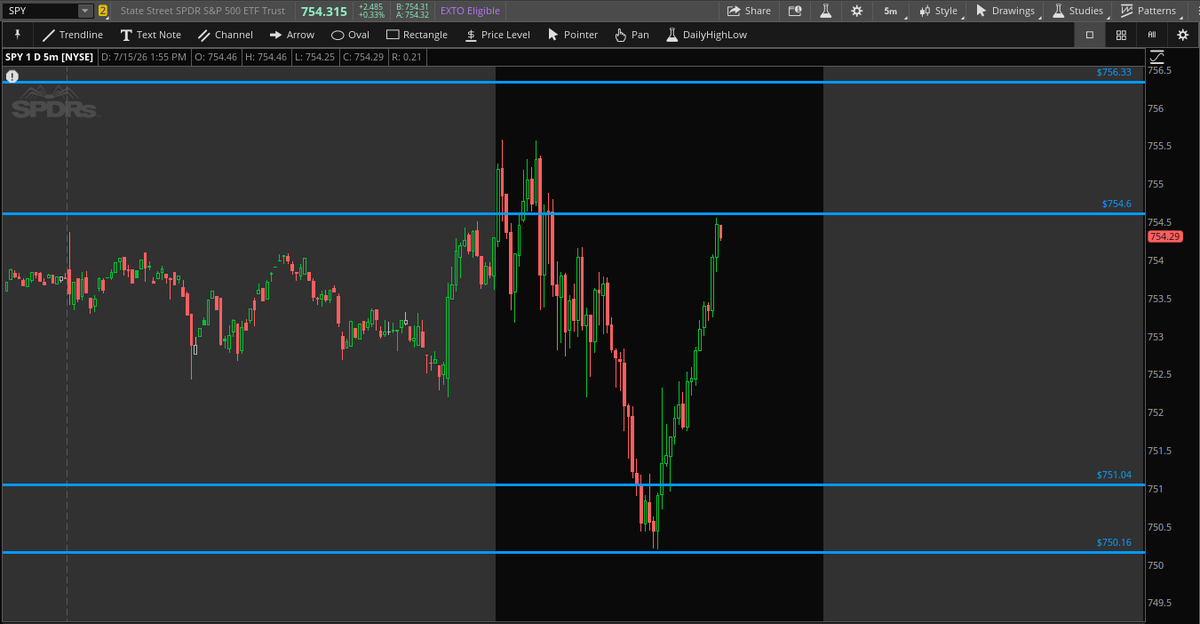Click the +0.33% percent change value
Screen dimensions: 1200x624
372,16
